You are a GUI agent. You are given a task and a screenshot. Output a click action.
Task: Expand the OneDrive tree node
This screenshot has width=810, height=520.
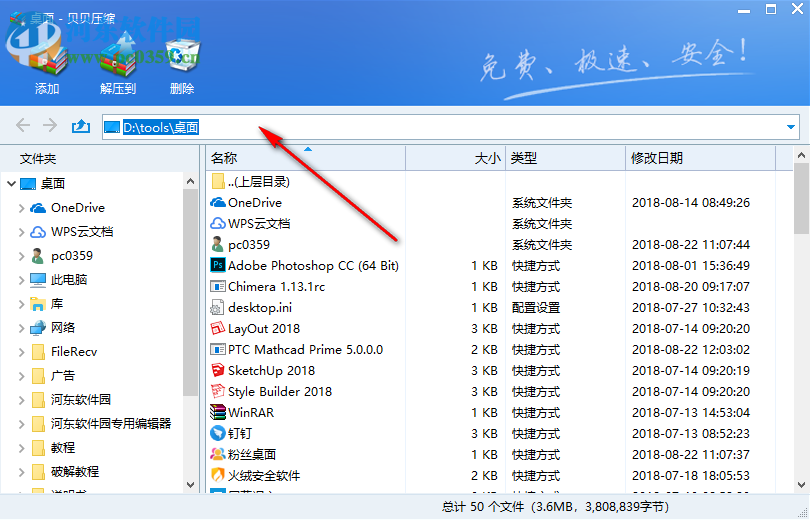[x=21, y=208]
